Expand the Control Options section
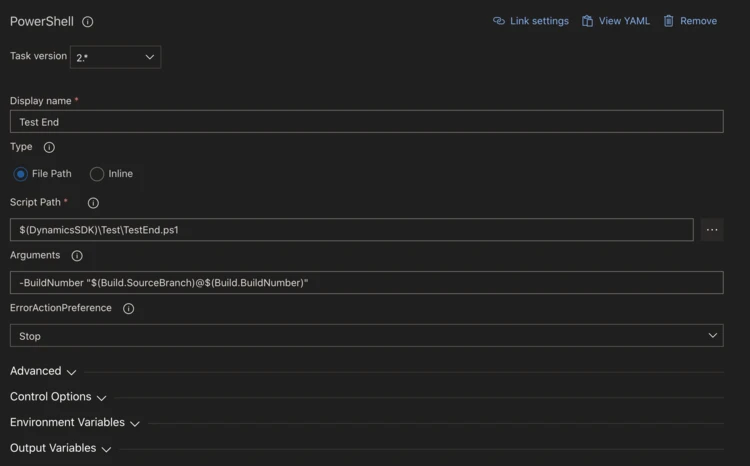750x466 pixels. click(58, 397)
